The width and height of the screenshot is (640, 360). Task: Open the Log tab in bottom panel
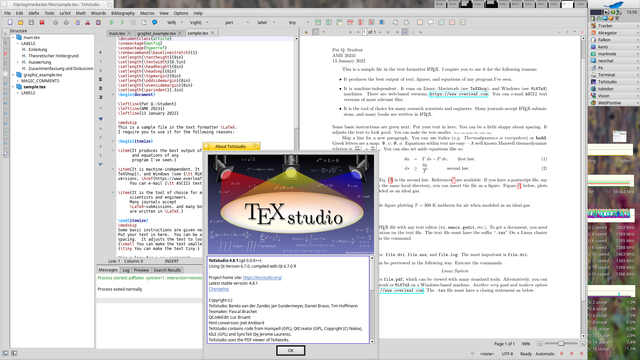126,270
